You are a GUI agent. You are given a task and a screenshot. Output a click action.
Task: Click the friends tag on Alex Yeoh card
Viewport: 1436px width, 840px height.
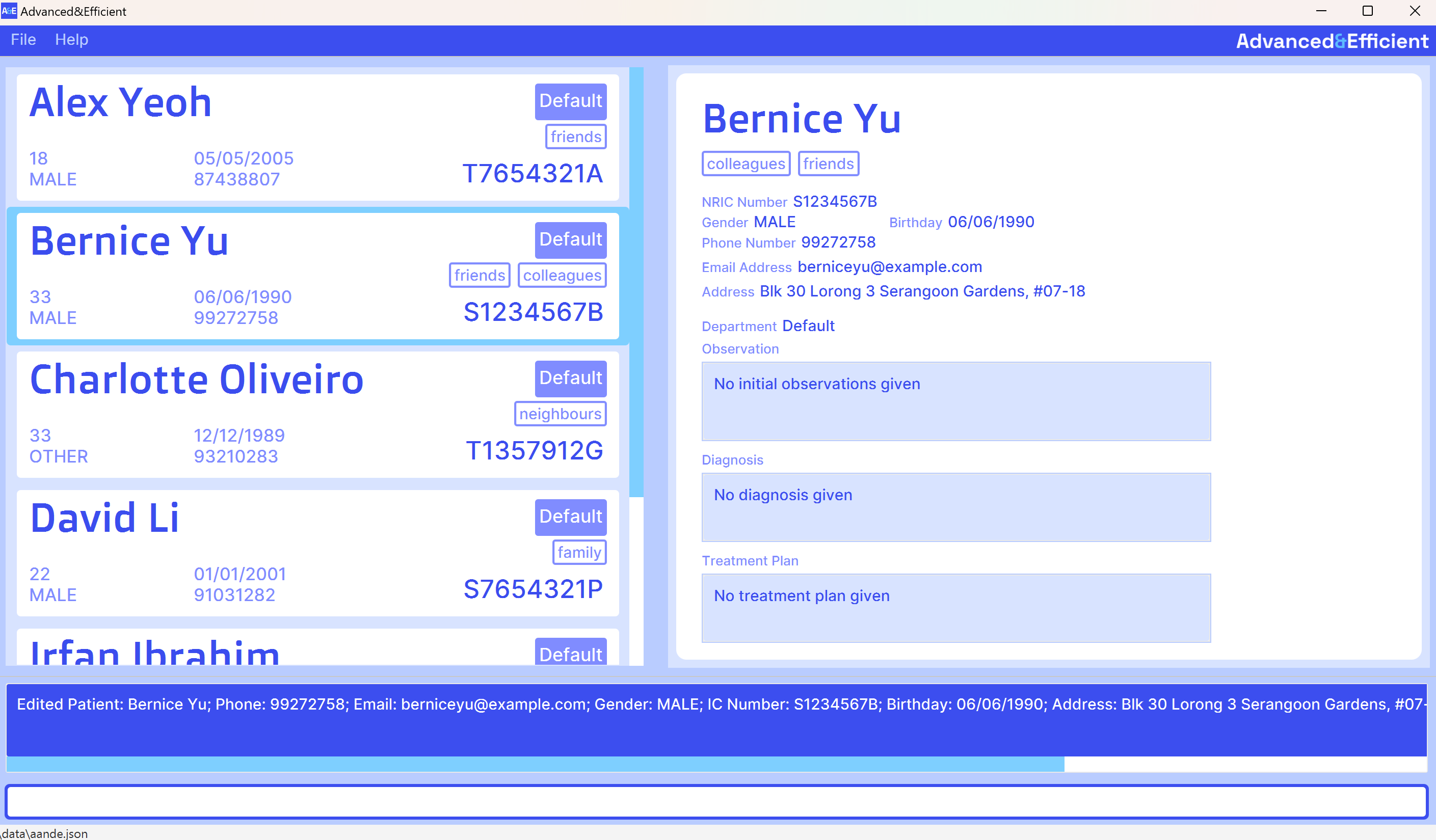click(575, 137)
